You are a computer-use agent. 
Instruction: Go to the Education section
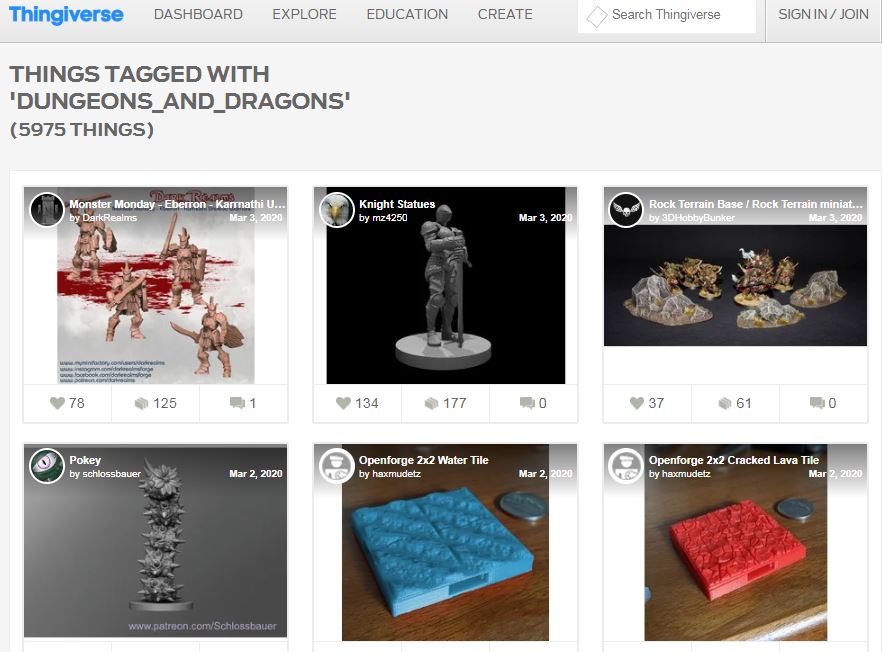(x=407, y=15)
